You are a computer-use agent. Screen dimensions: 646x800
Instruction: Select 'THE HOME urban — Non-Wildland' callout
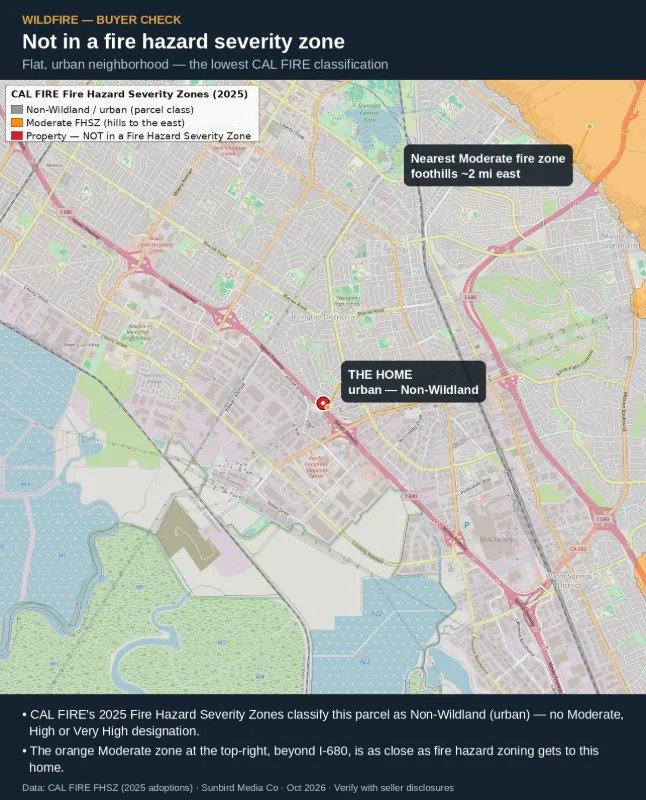(413, 382)
